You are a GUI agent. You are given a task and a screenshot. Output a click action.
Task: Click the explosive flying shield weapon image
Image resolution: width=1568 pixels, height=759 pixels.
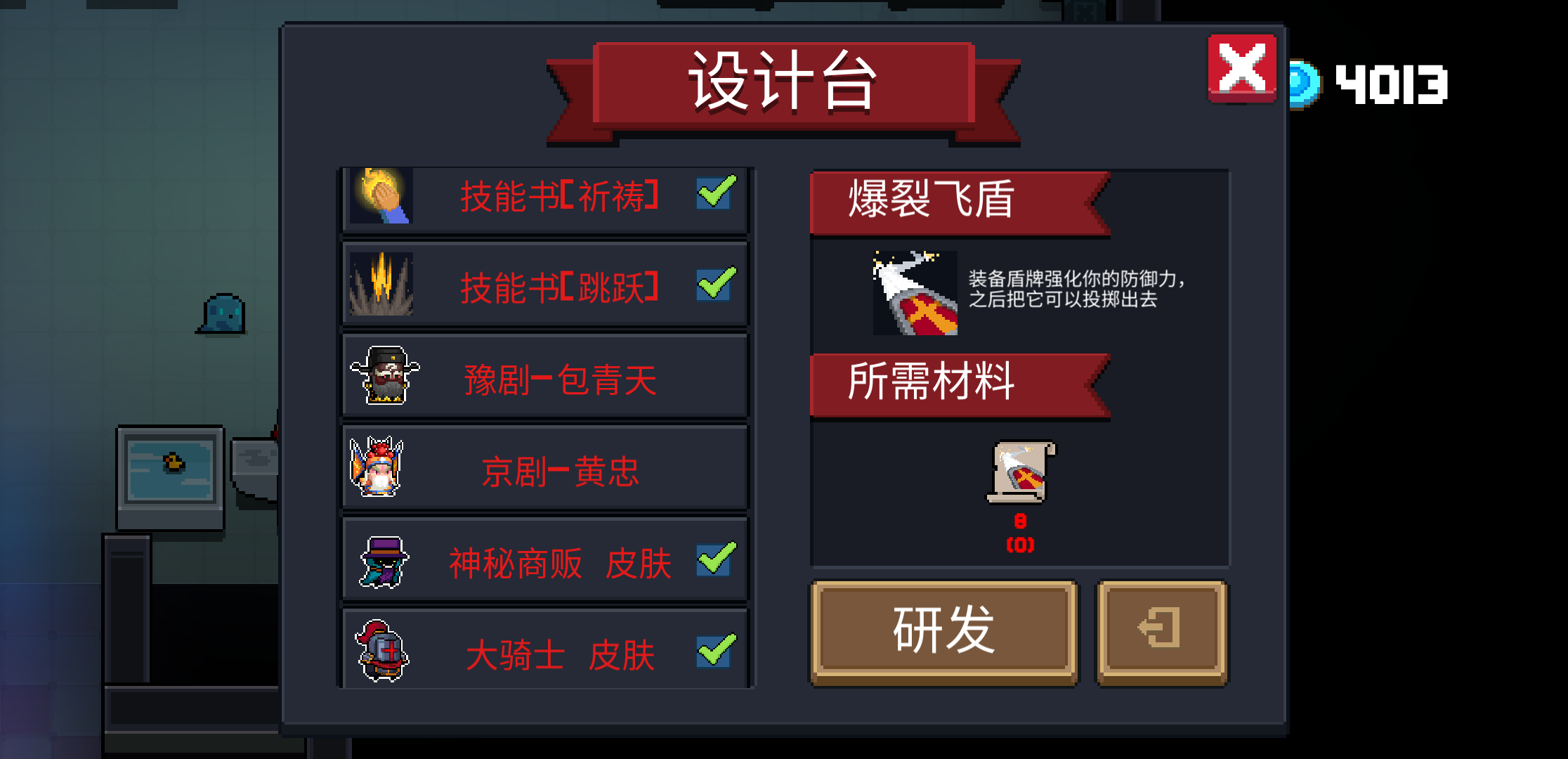pos(915,292)
